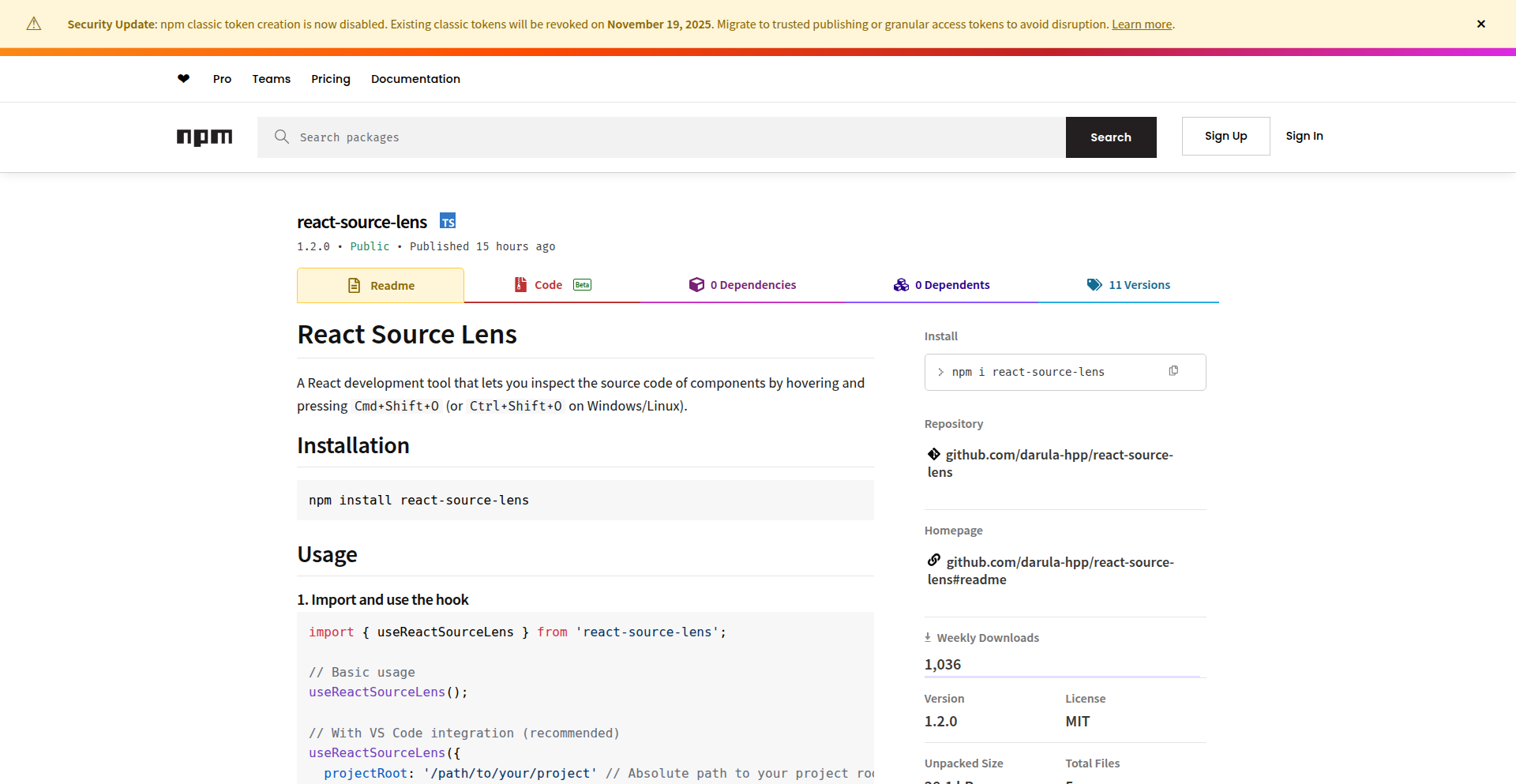This screenshot has width=1516, height=784.
Task: Open the Documentation menu item
Action: [x=415, y=79]
